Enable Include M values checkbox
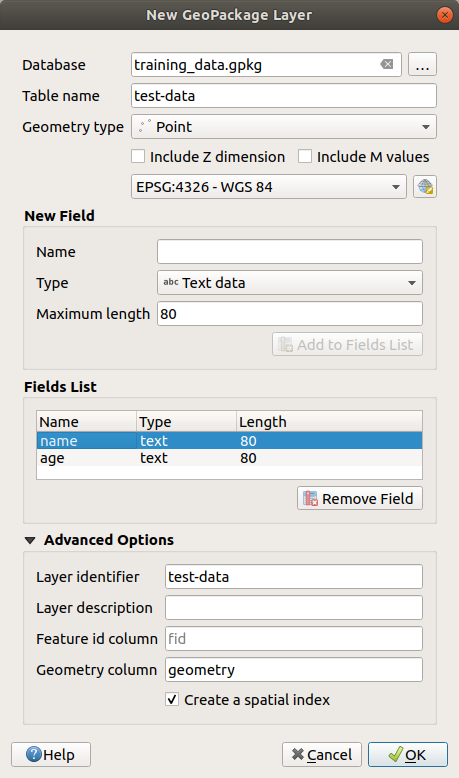 (x=305, y=157)
